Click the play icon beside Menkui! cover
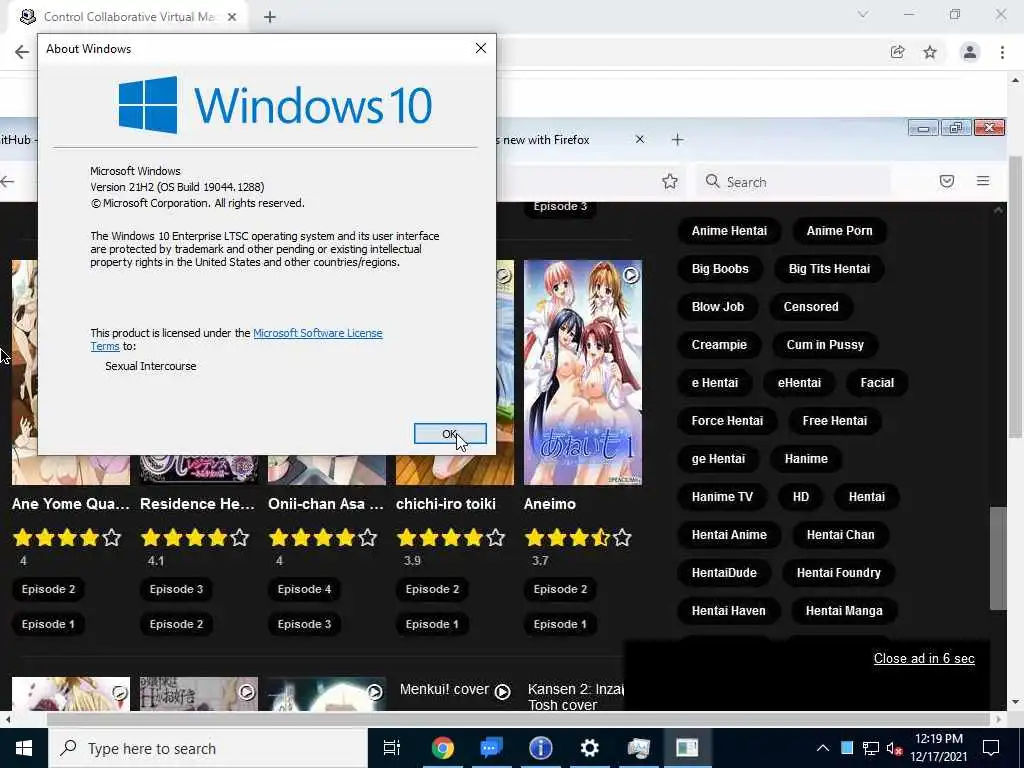1024x768 pixels. (x=502, y=692)
